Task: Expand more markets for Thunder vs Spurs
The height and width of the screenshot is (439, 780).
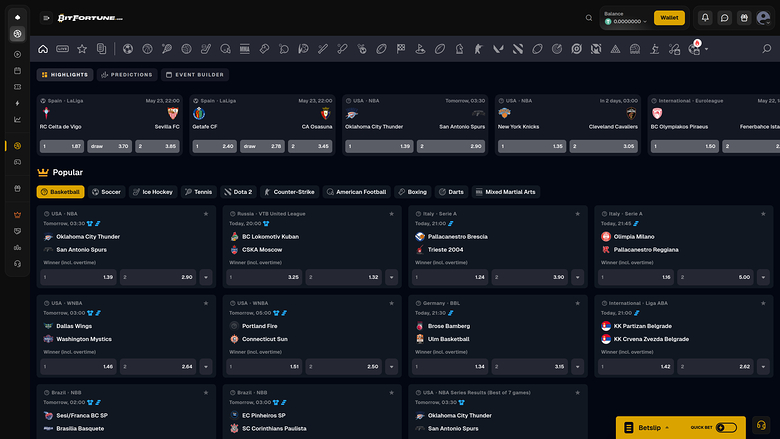Action: 206,277
